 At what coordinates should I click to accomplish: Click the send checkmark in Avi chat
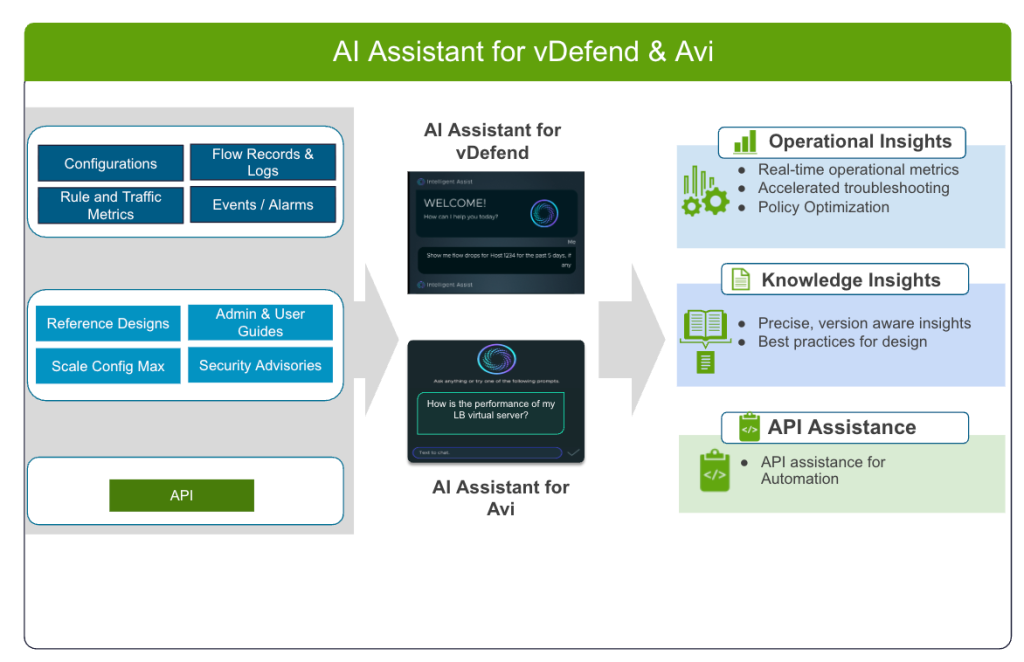pos(573,452)
